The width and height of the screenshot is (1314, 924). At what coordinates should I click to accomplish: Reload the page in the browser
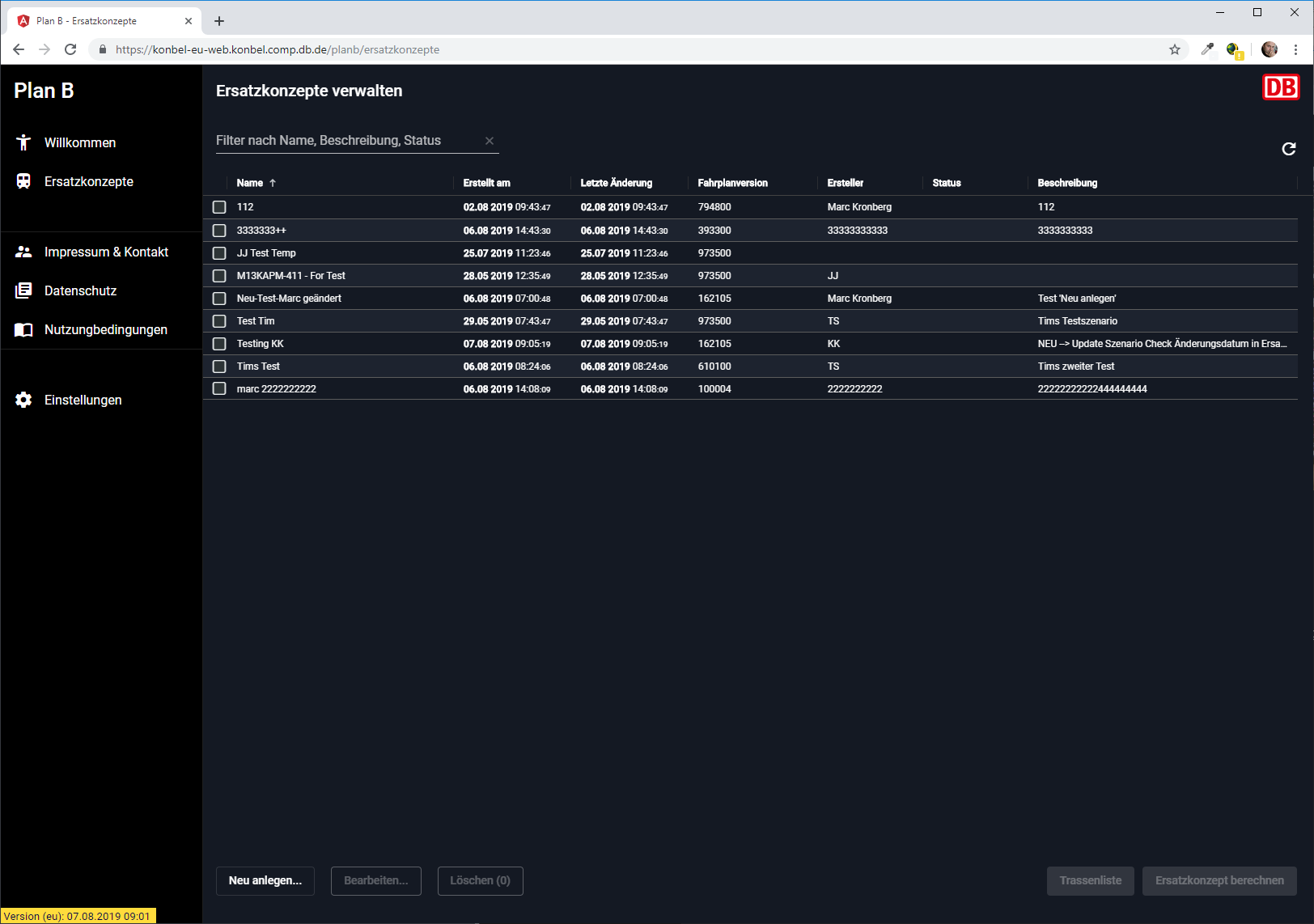tap(70, 49)
